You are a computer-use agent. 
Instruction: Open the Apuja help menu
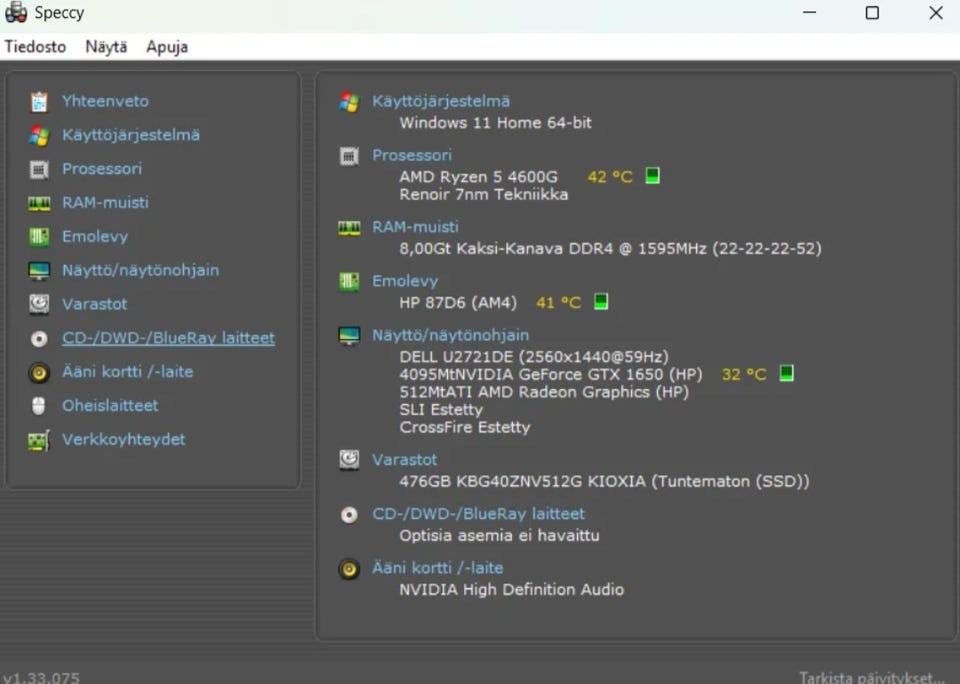click(167, 47)
